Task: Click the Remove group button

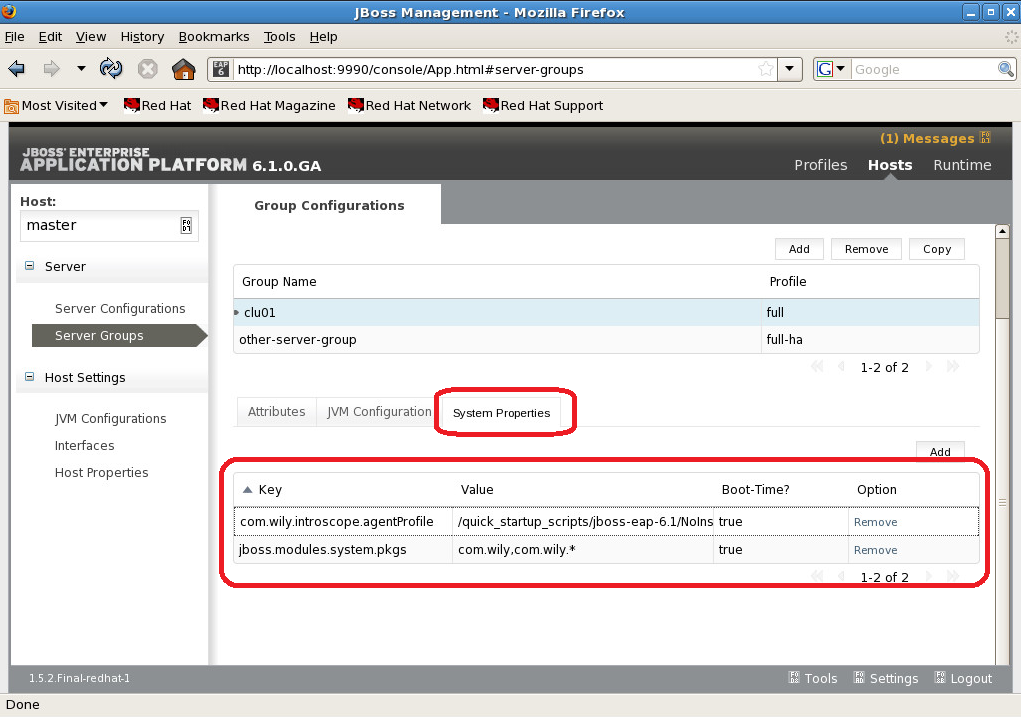Action: [x=866, y=249]
